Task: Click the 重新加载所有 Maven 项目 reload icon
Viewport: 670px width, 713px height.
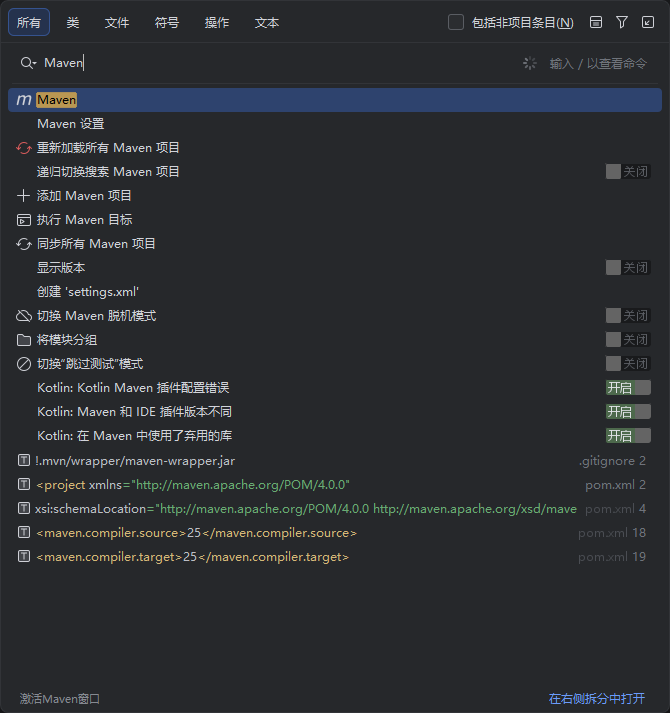Action: 24,148
